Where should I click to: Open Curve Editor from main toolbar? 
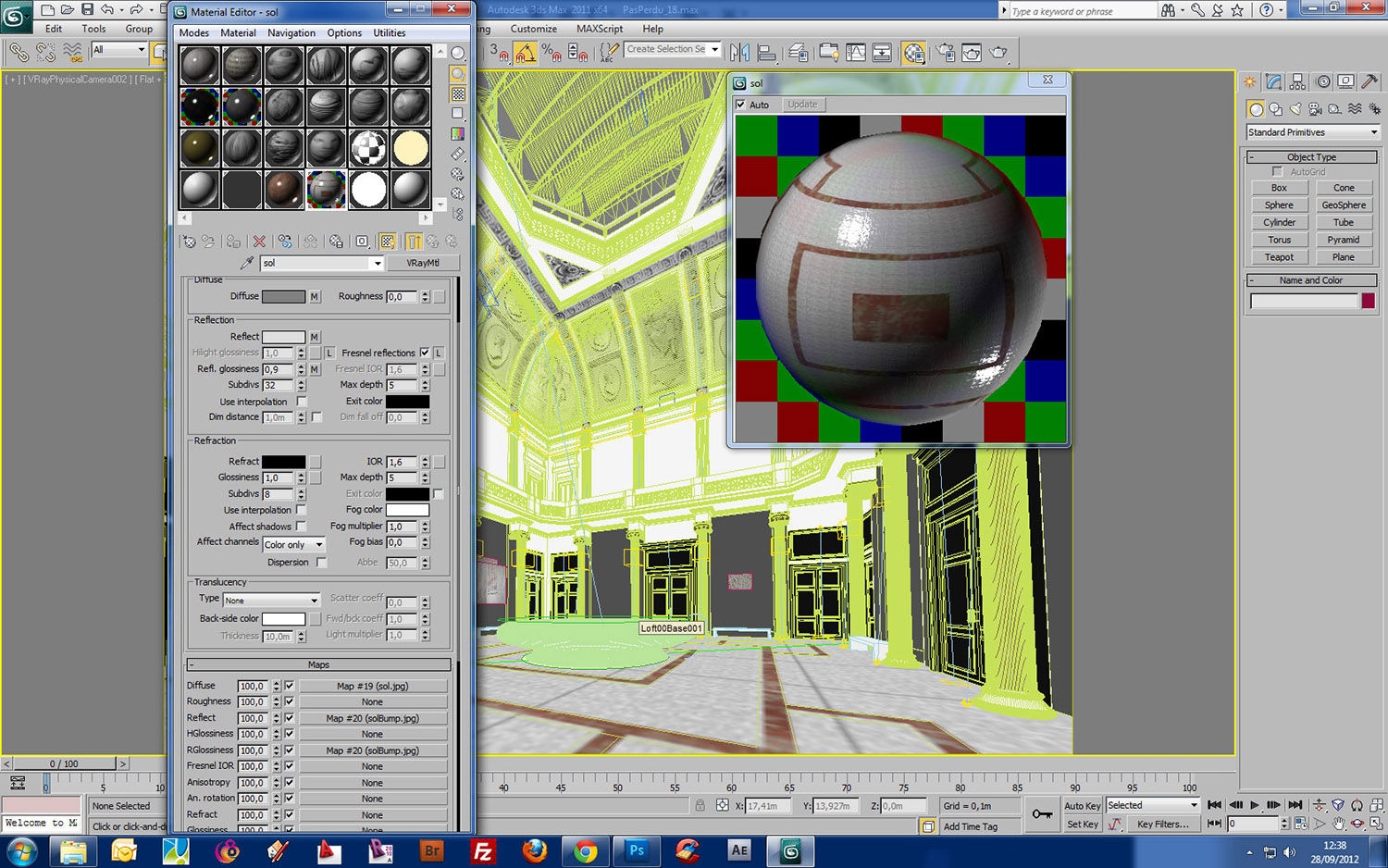coord(856,53)
